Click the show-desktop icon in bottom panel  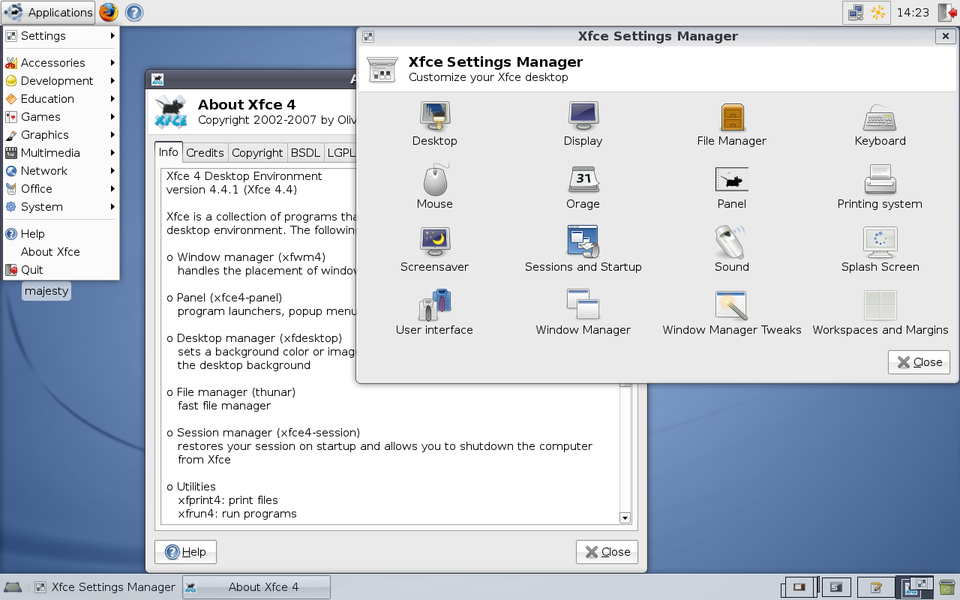tap(13, 587)
